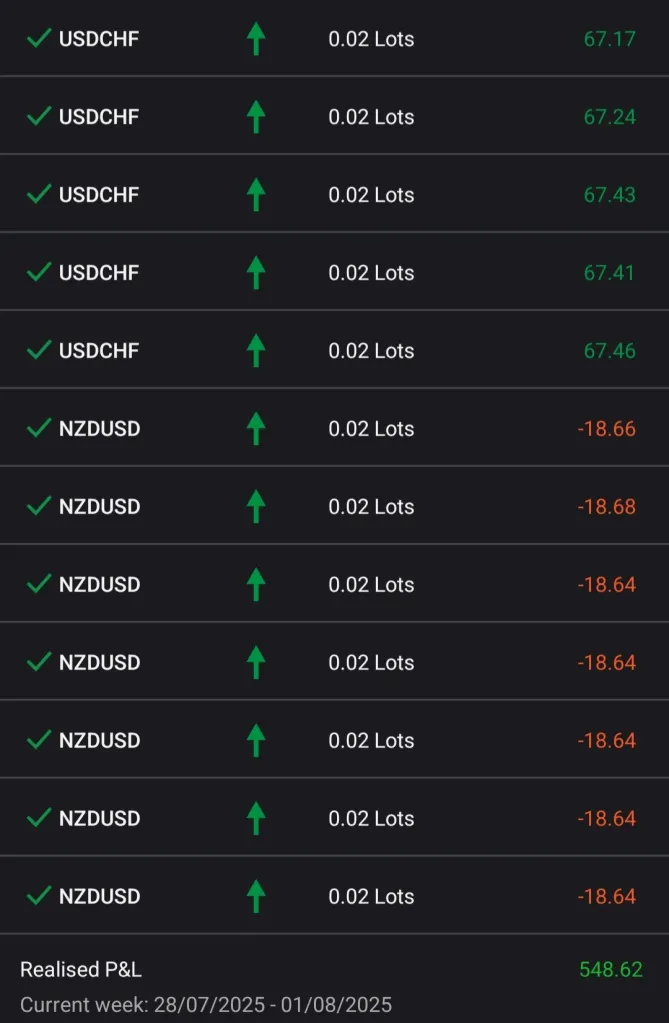Tap the checkmark on the -18.66 NZDUSD trade
Screen dimensions: 669x1023
pos(39,429)
